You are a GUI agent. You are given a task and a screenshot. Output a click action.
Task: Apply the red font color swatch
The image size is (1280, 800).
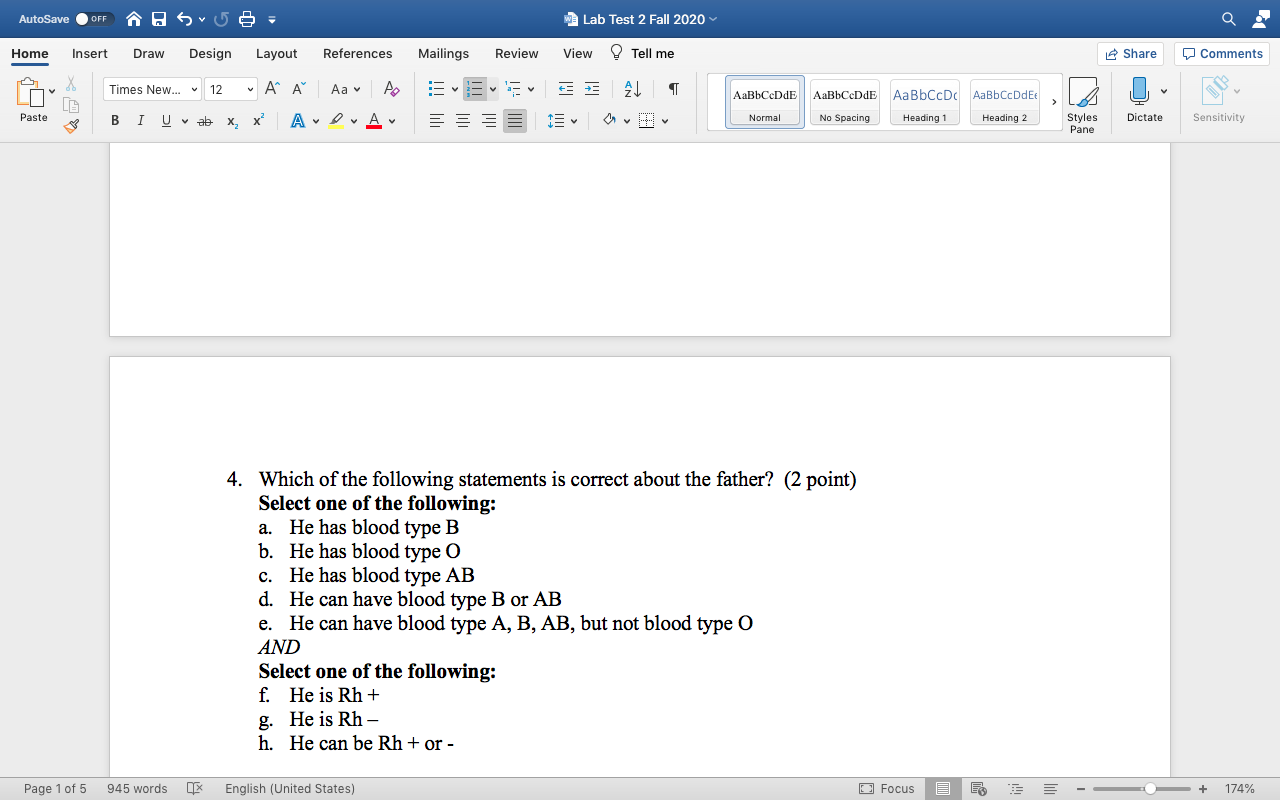pos(373,121)
